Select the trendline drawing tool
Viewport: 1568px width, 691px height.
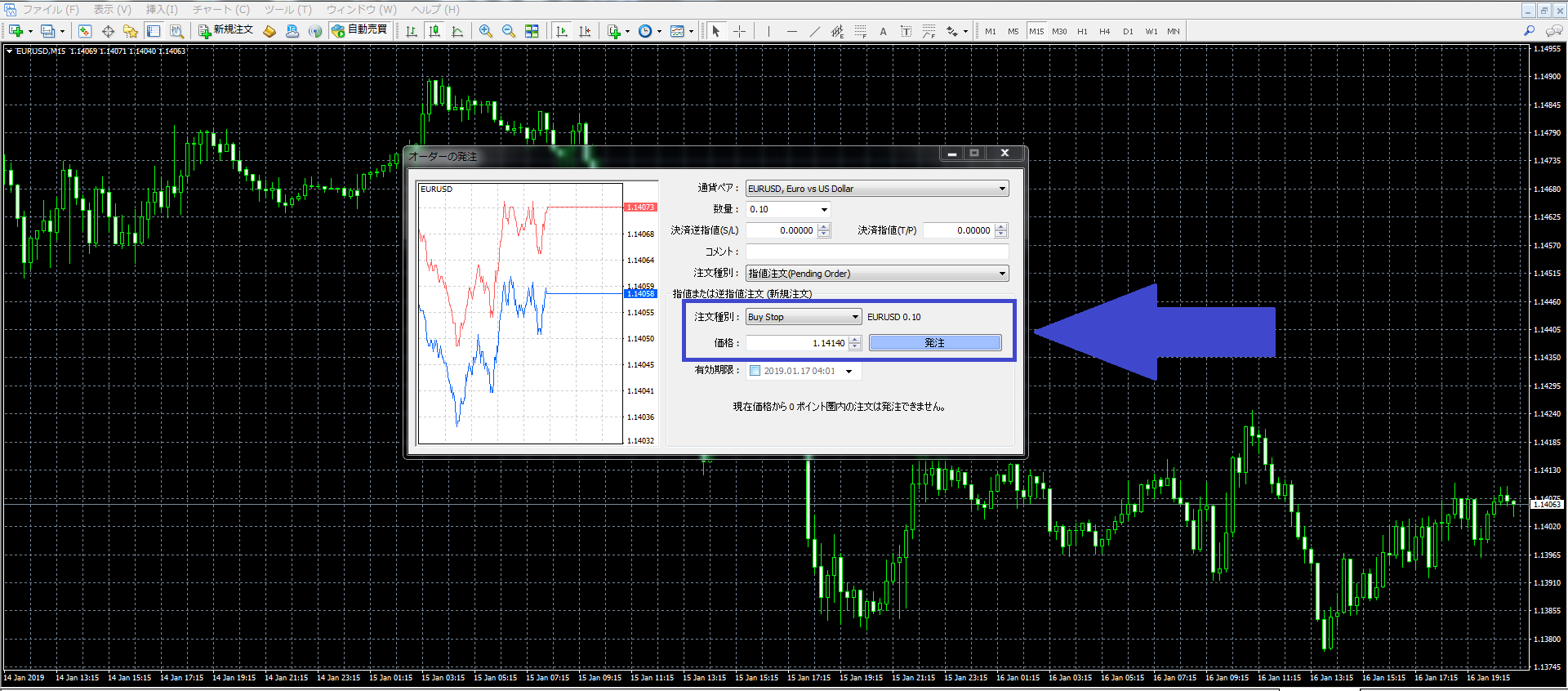[814, 31]
